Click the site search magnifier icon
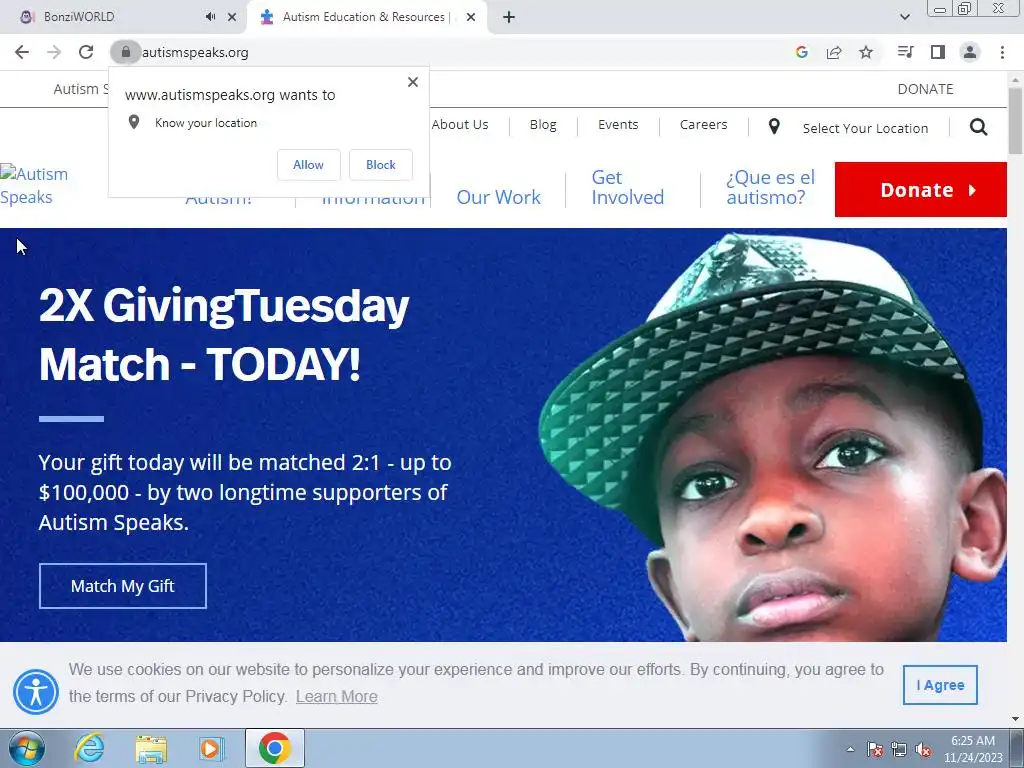 click(978, 127)
